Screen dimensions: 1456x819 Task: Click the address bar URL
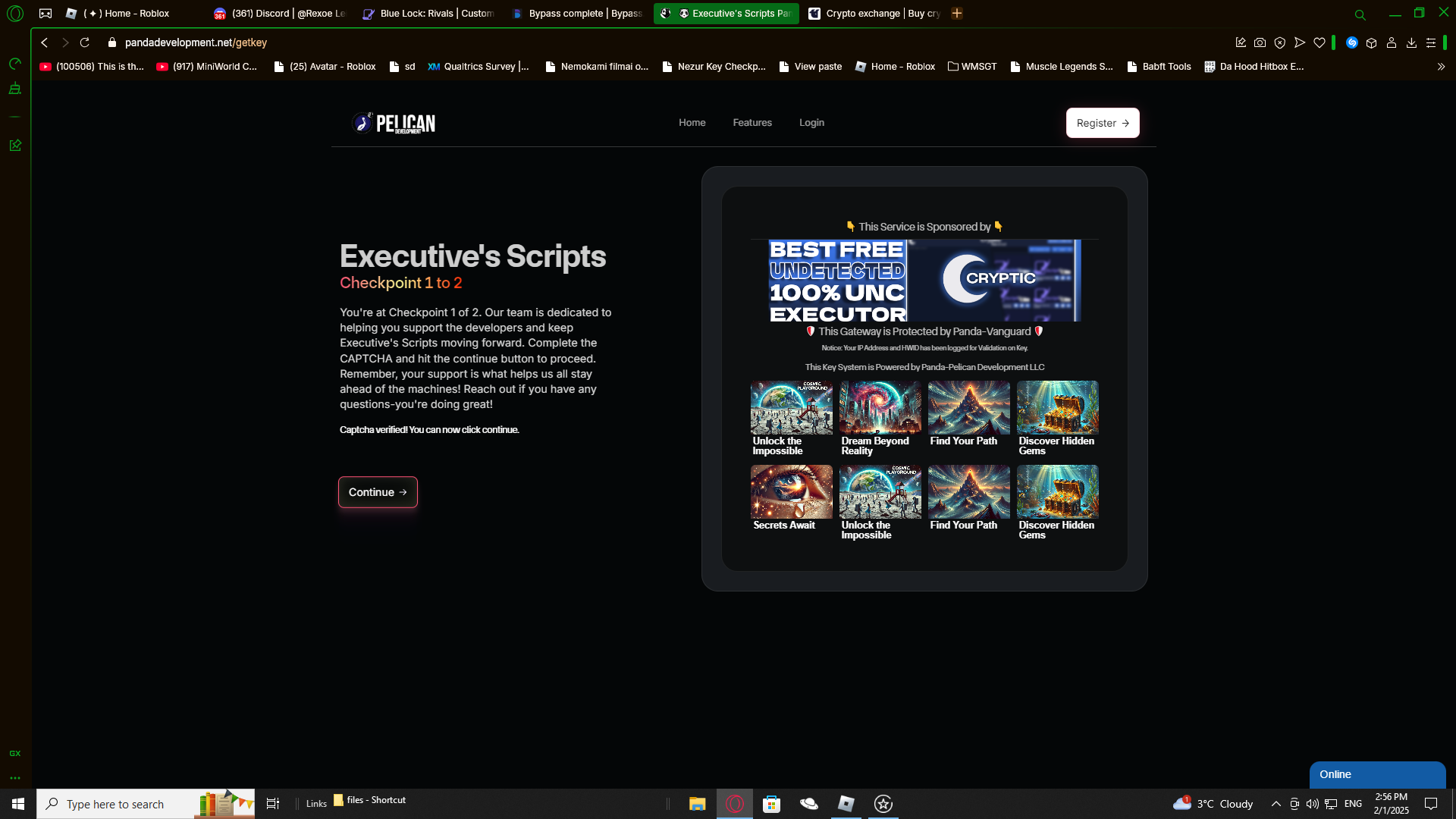click(x=196, y=43)
